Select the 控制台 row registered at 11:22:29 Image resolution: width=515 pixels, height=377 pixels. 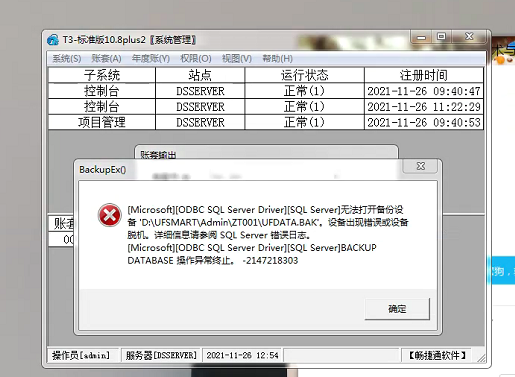266,107
